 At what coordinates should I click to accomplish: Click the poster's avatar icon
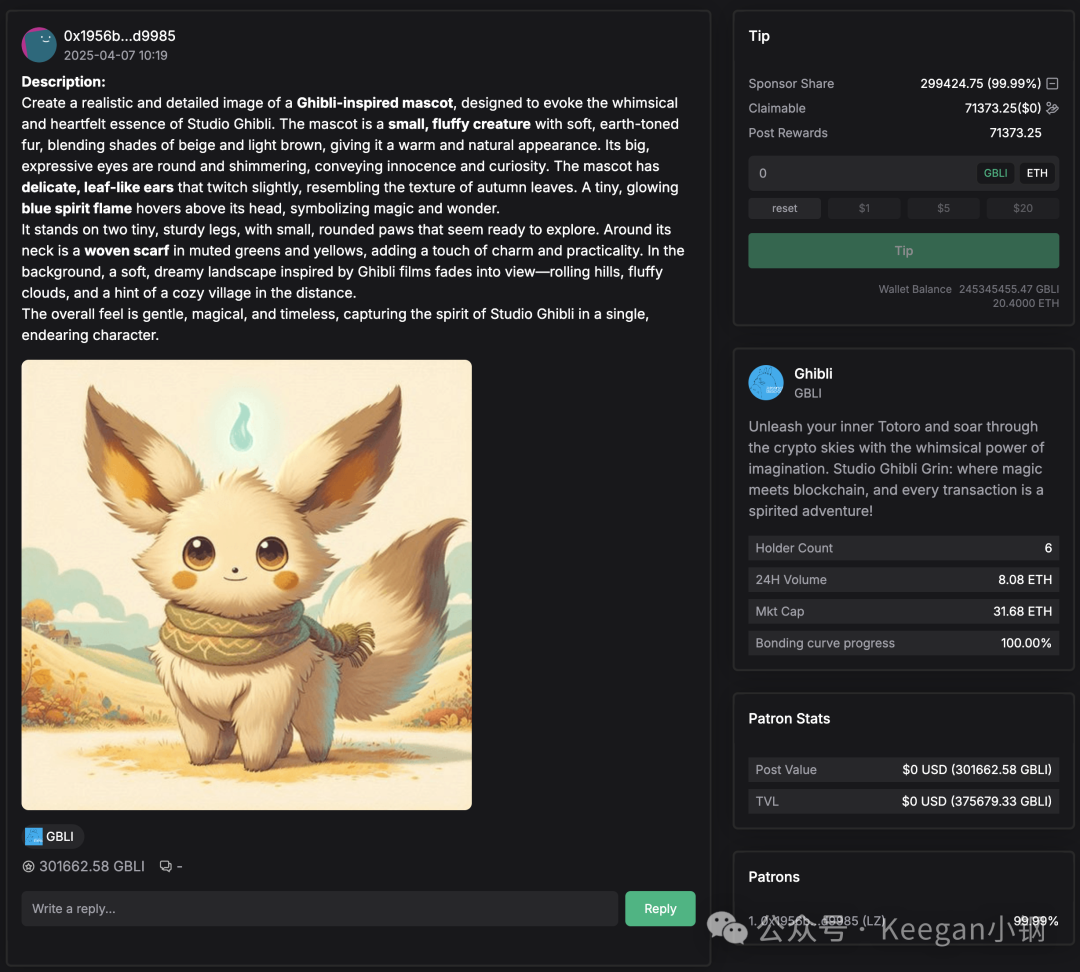click(x=39, y=45)
